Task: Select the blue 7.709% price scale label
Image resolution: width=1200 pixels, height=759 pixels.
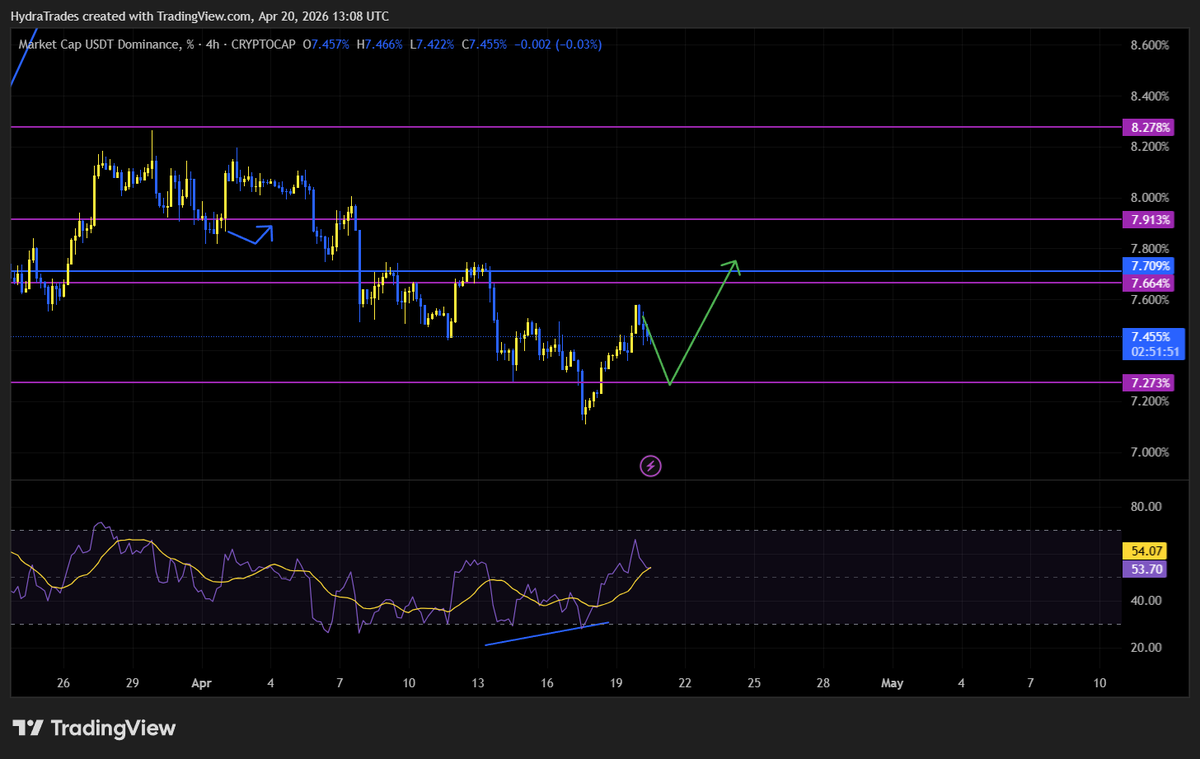Action: click(1148, 266)
